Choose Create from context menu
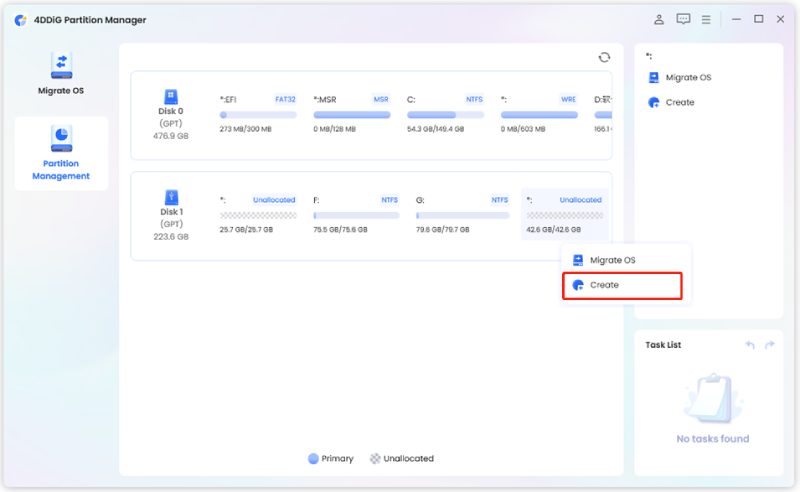This screenshot has height=492, width=800. tap(622, 285)
